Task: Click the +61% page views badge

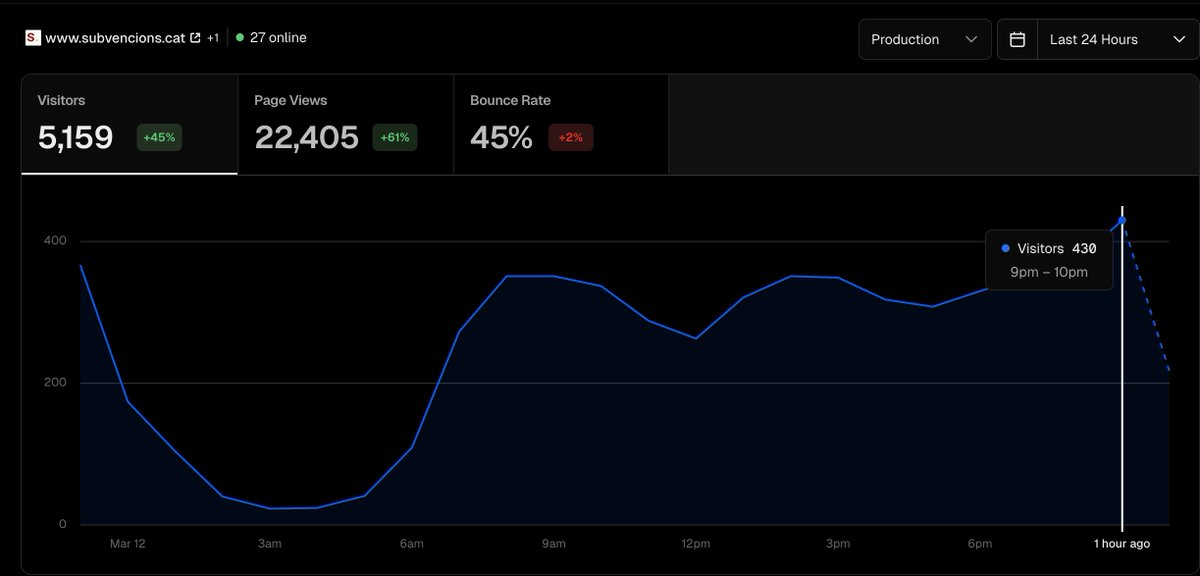Action: [x=395, y=138]
